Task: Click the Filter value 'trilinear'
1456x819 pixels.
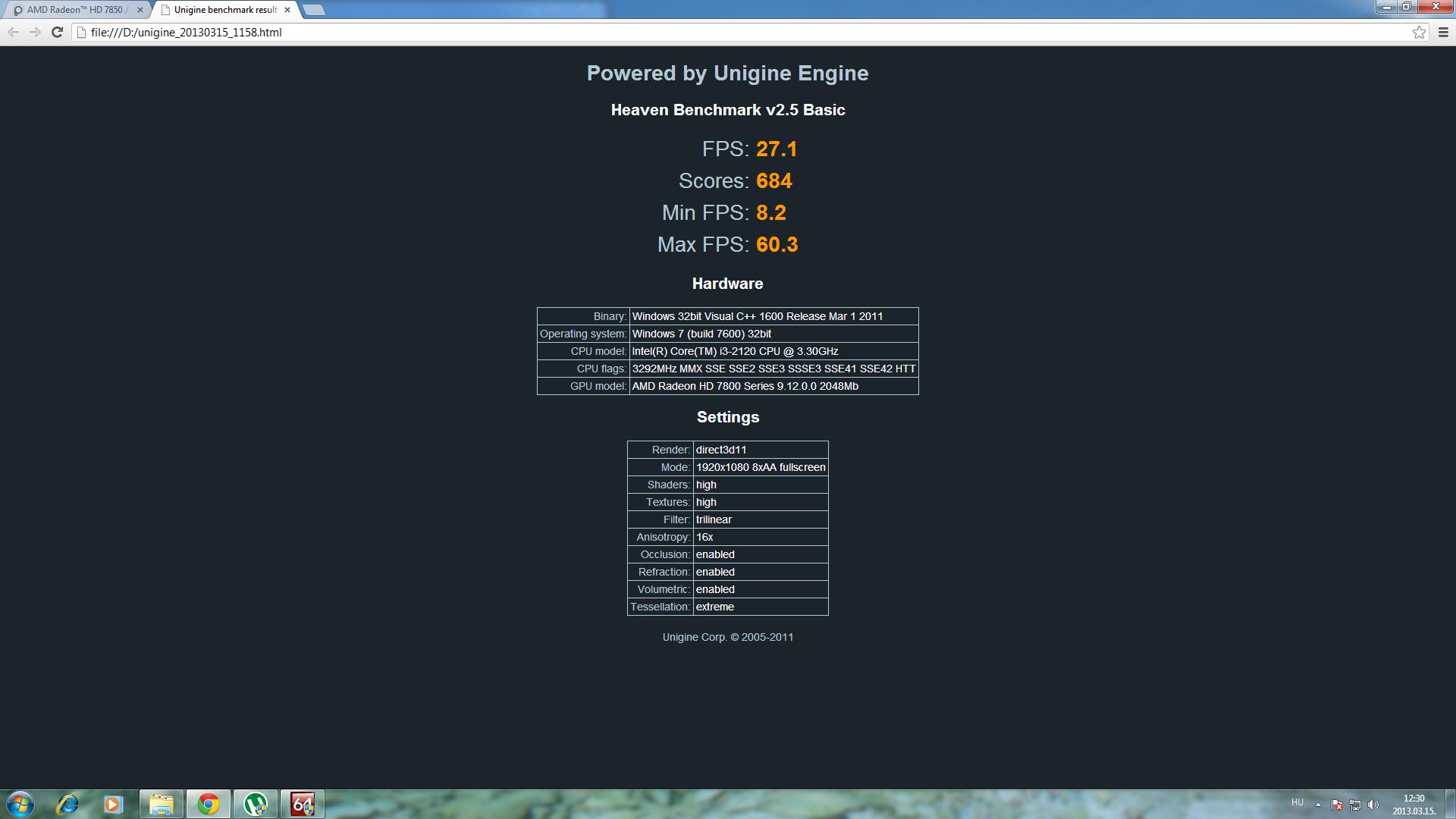Action: pyautogui.click(x=761, y=519)
